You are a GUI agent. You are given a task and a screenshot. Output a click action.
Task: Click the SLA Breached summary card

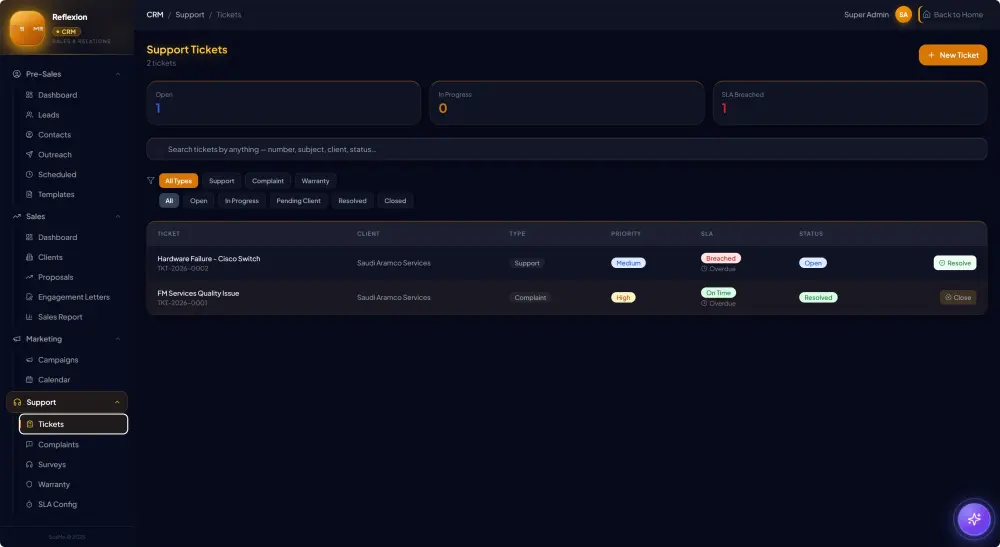(850, 103)
